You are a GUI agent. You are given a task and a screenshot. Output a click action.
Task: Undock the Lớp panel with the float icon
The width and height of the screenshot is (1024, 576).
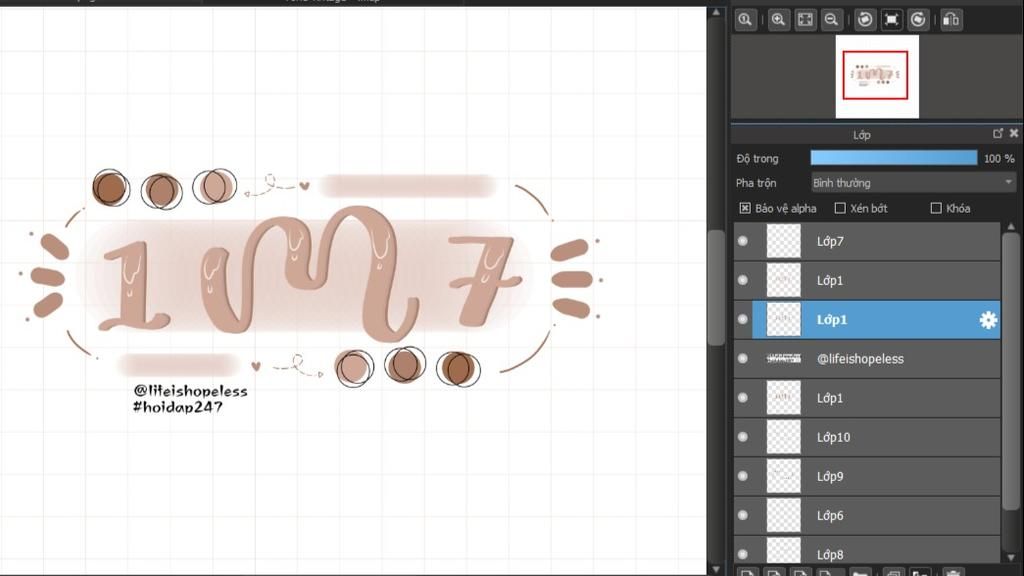tap(998, 133)
